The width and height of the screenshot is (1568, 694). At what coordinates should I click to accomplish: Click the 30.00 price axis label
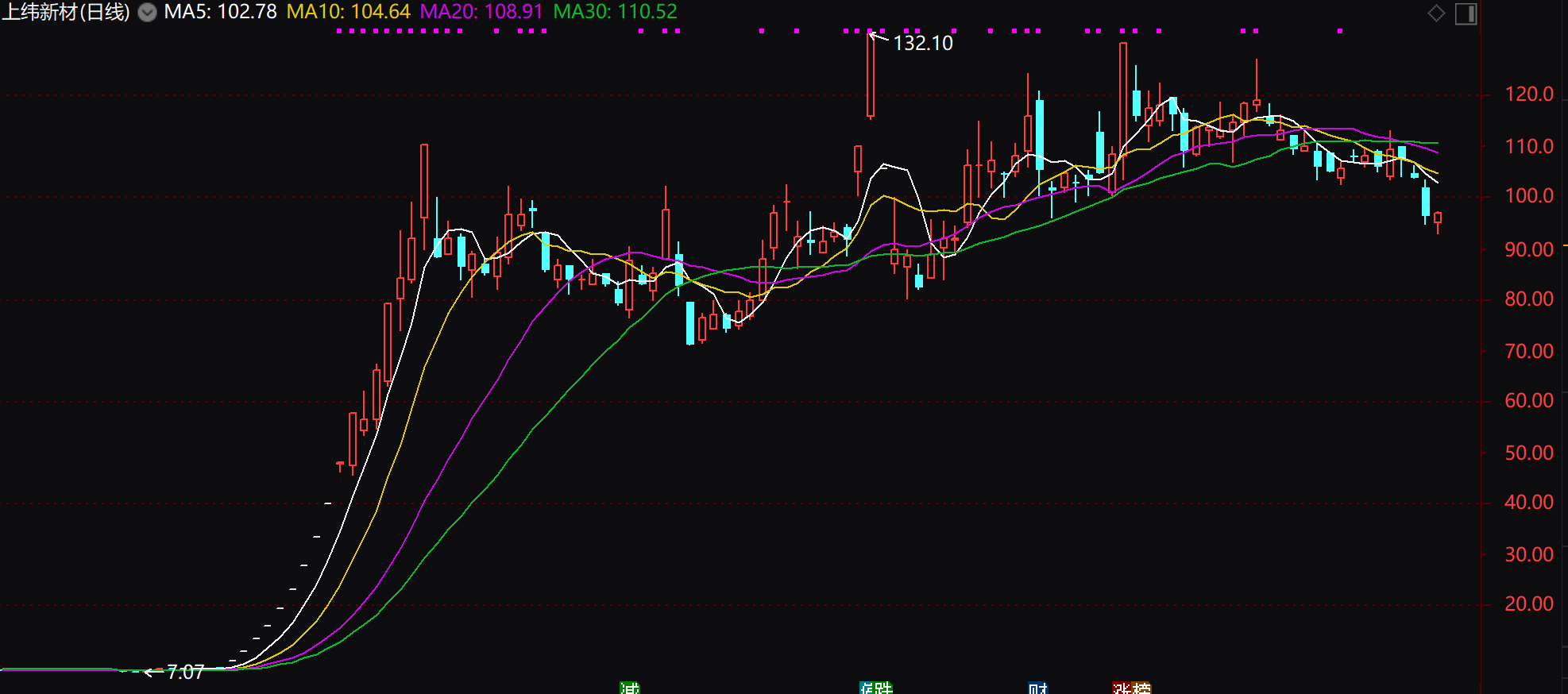pos(1529,554)
